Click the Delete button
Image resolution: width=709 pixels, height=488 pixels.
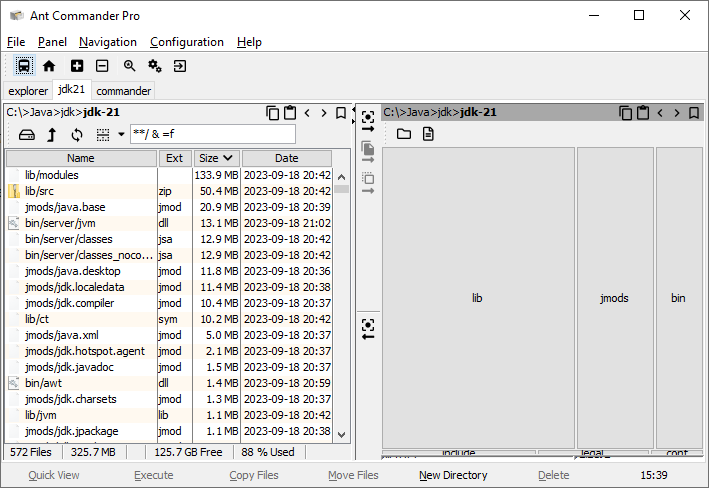(553, 475)
